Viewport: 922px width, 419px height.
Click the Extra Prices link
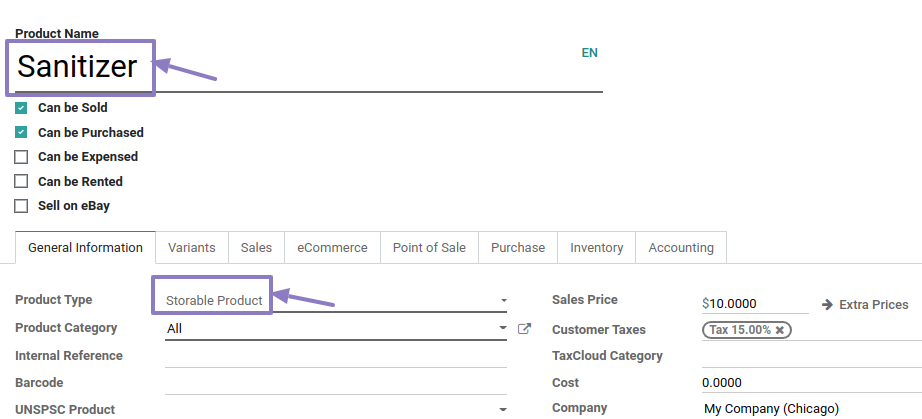[873, 305]
